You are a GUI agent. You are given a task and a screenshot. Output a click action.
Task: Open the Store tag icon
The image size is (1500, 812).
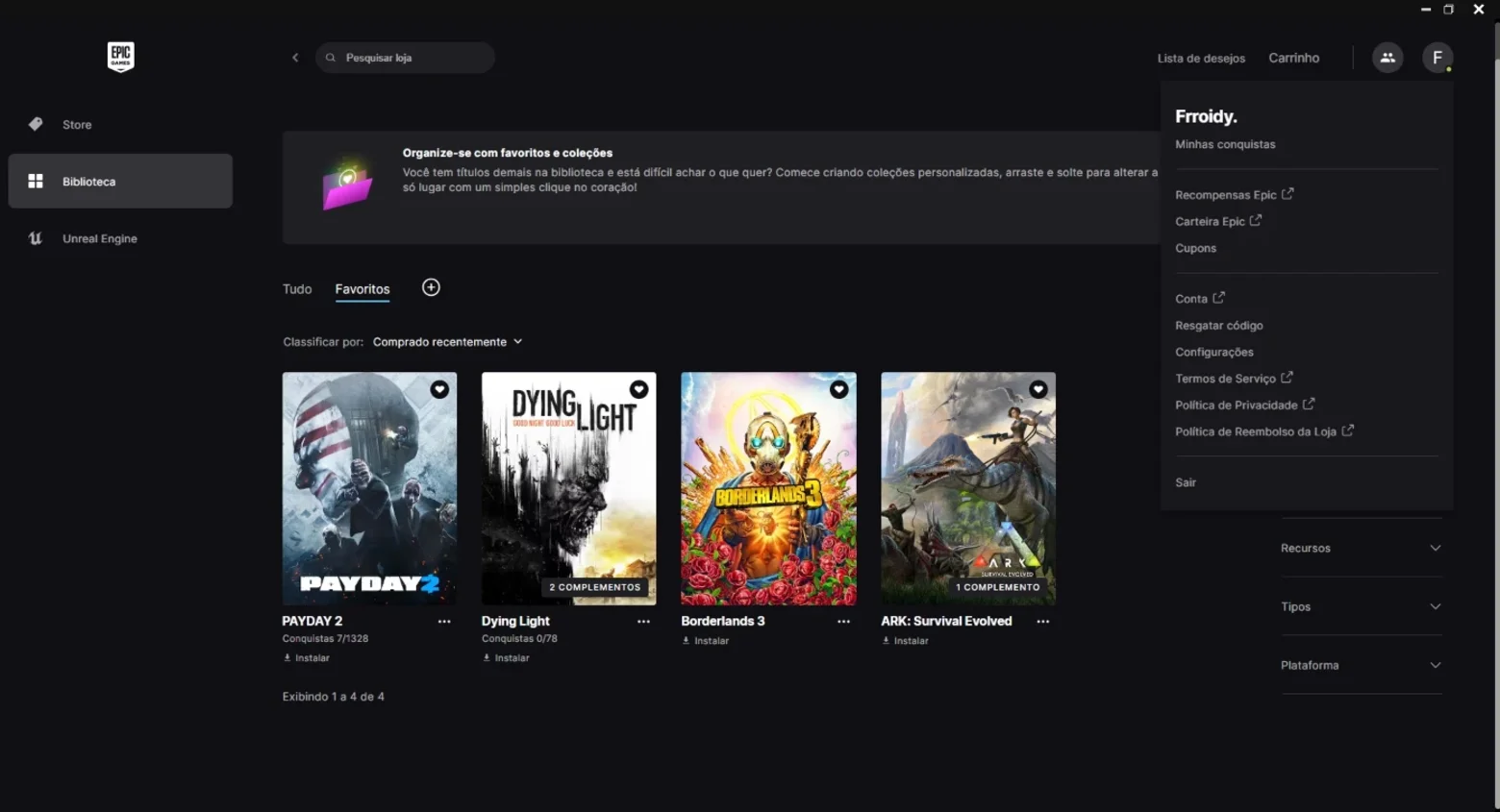click(36, 124)
